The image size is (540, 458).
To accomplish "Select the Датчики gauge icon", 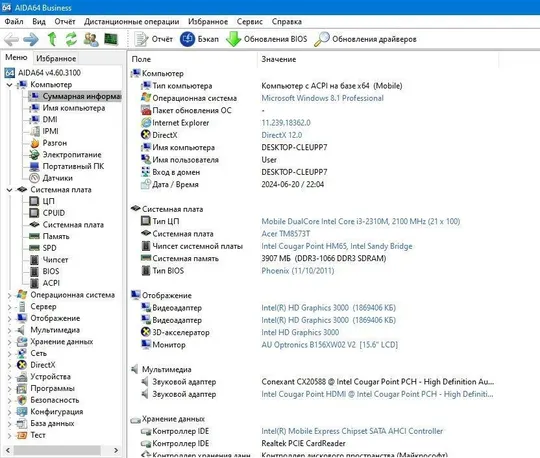I will pyautogui.click(x=34, y=178).
